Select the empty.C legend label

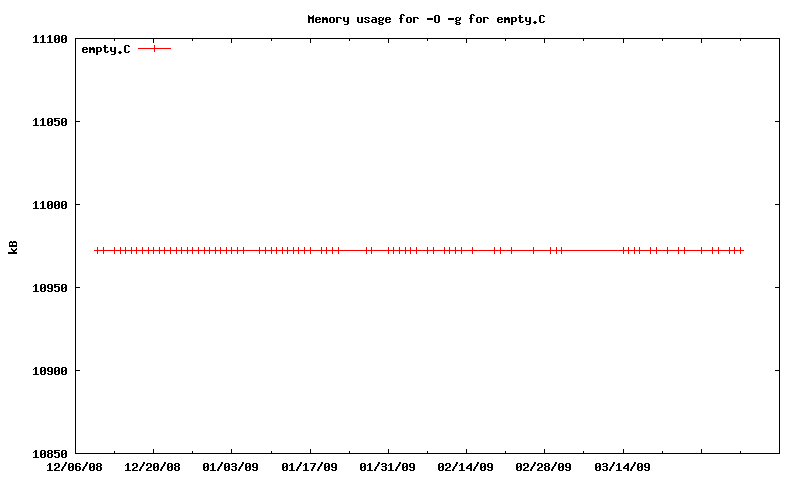(106, 49)
